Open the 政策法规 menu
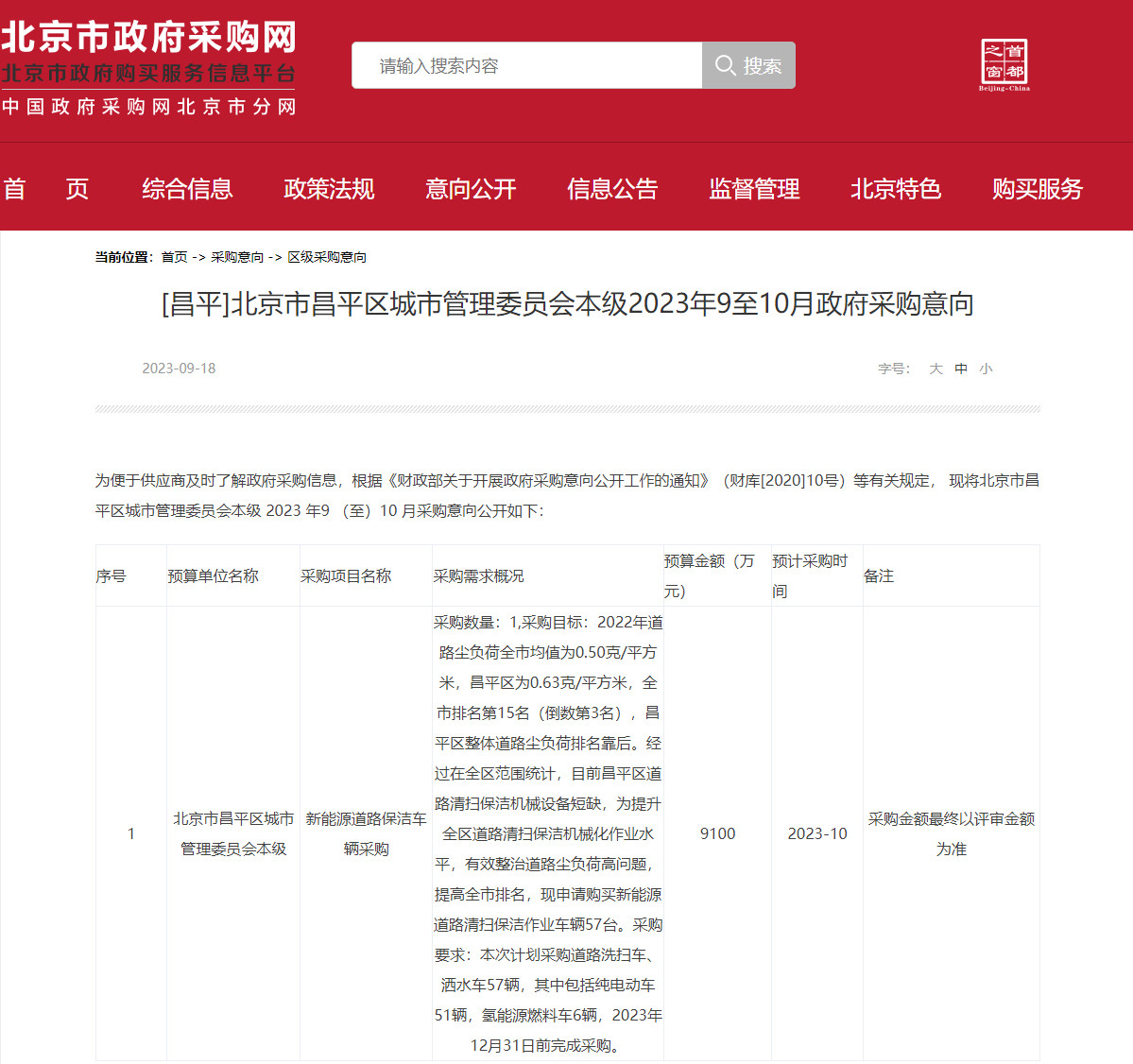Viewport: 1133px width, 1064px height. (x=329, y=189)
